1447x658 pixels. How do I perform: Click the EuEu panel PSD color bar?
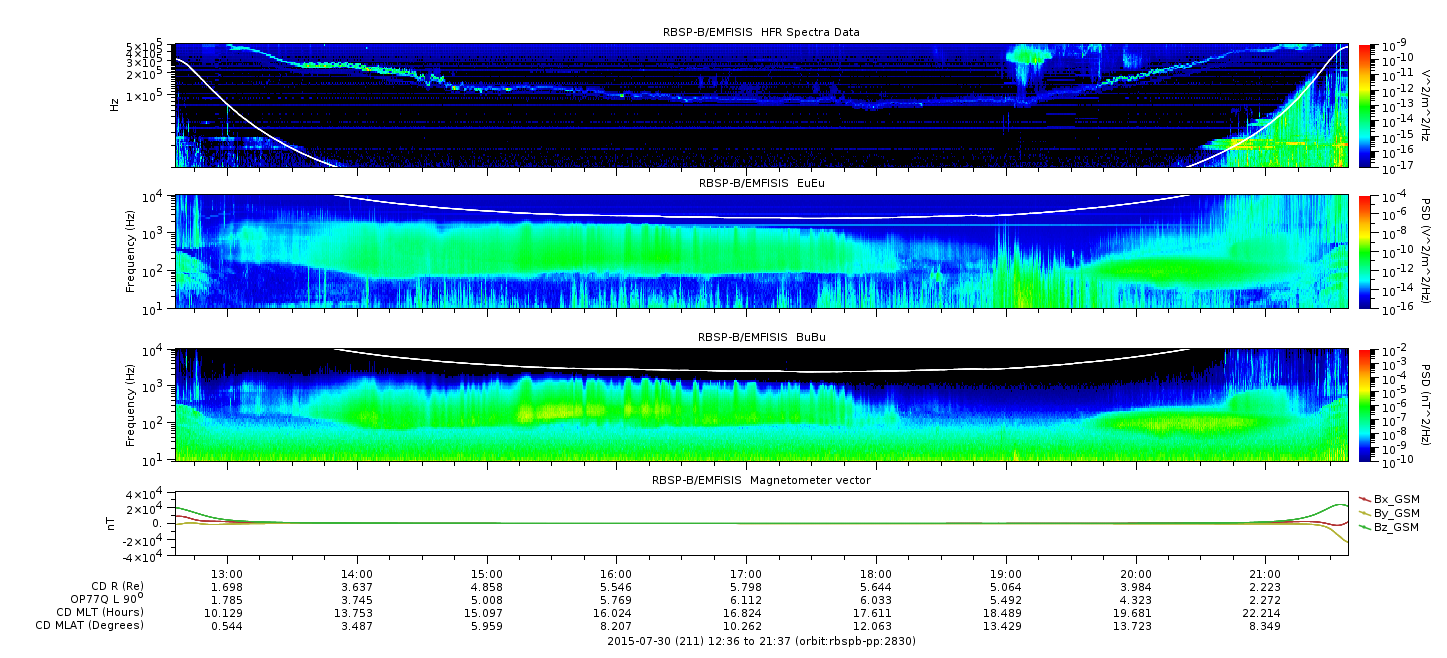pyautogui.click(x=1366, y=251)
